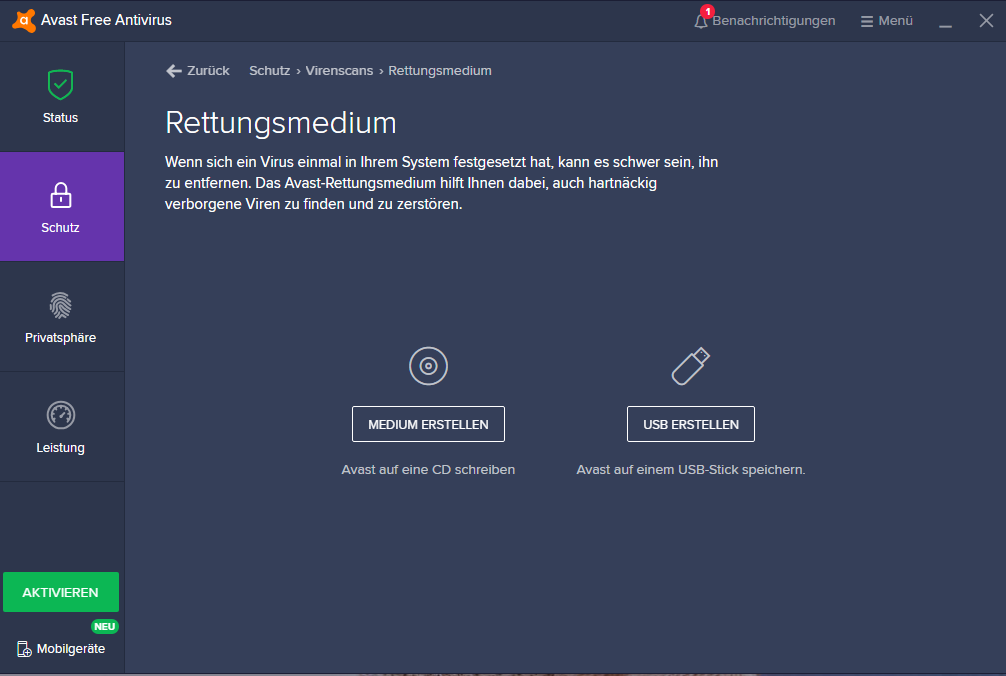The height and width of the screenshot is (676, 1006).
Task: Click the Mobilgeräte phone icon
Action: tap(24, 649)
